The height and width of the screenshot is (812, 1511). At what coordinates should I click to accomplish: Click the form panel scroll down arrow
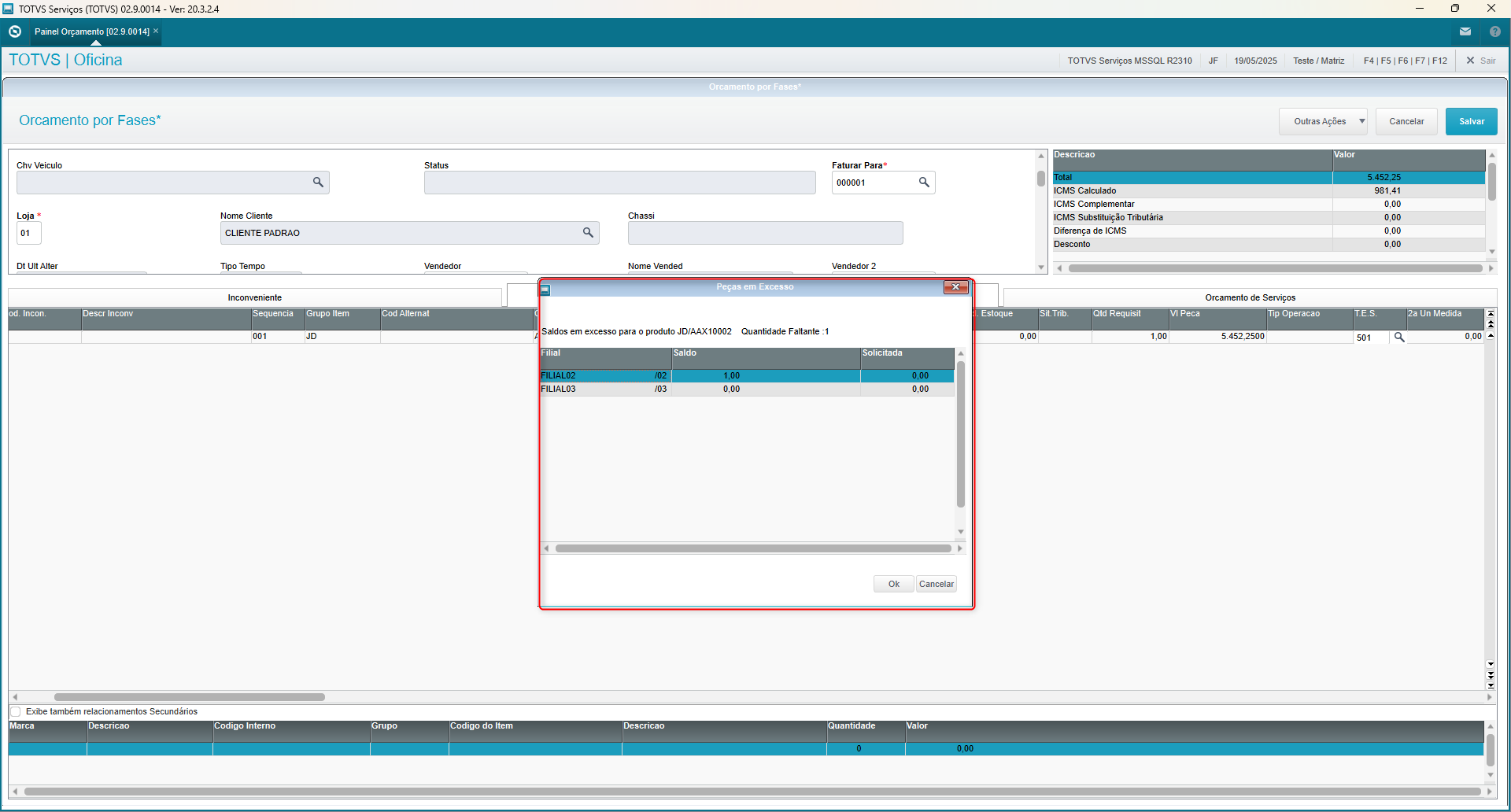point(1041,268)
